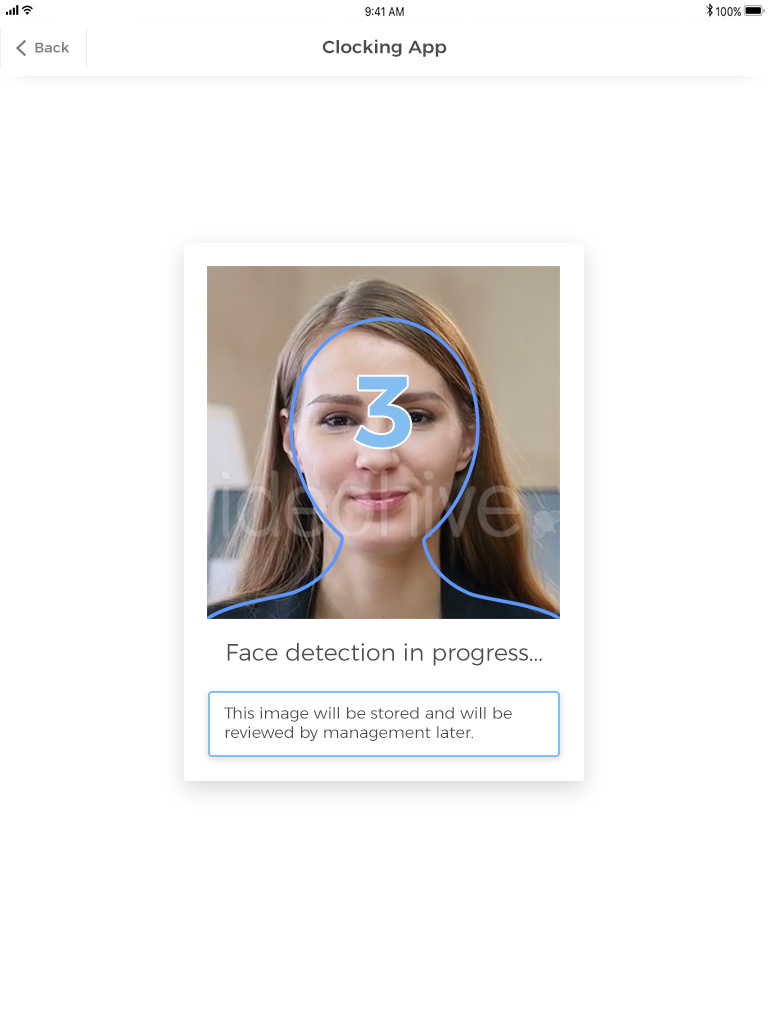The height and width of the screenshot is (1024, 768).
Task: Tap the Back chevron arrow icon
Action: pos(21,48)
